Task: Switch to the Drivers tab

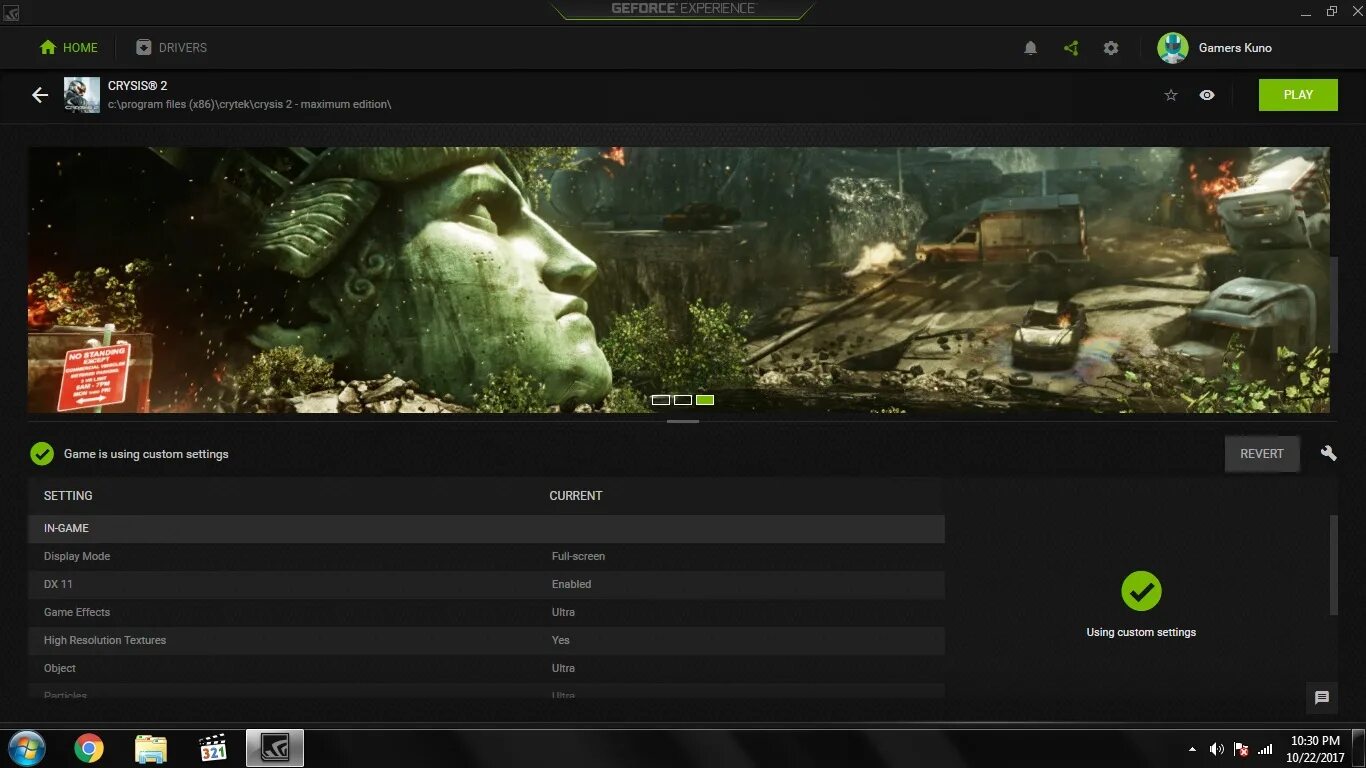Action: coord(171,48)
